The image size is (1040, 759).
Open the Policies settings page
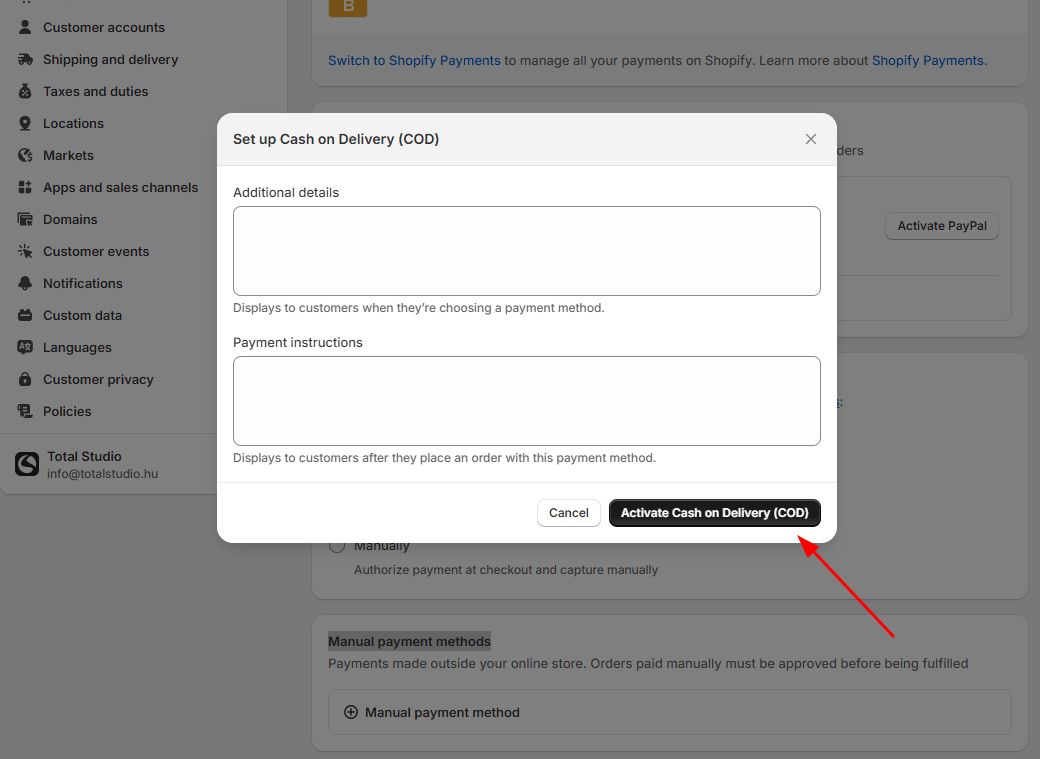pos(67,411)
